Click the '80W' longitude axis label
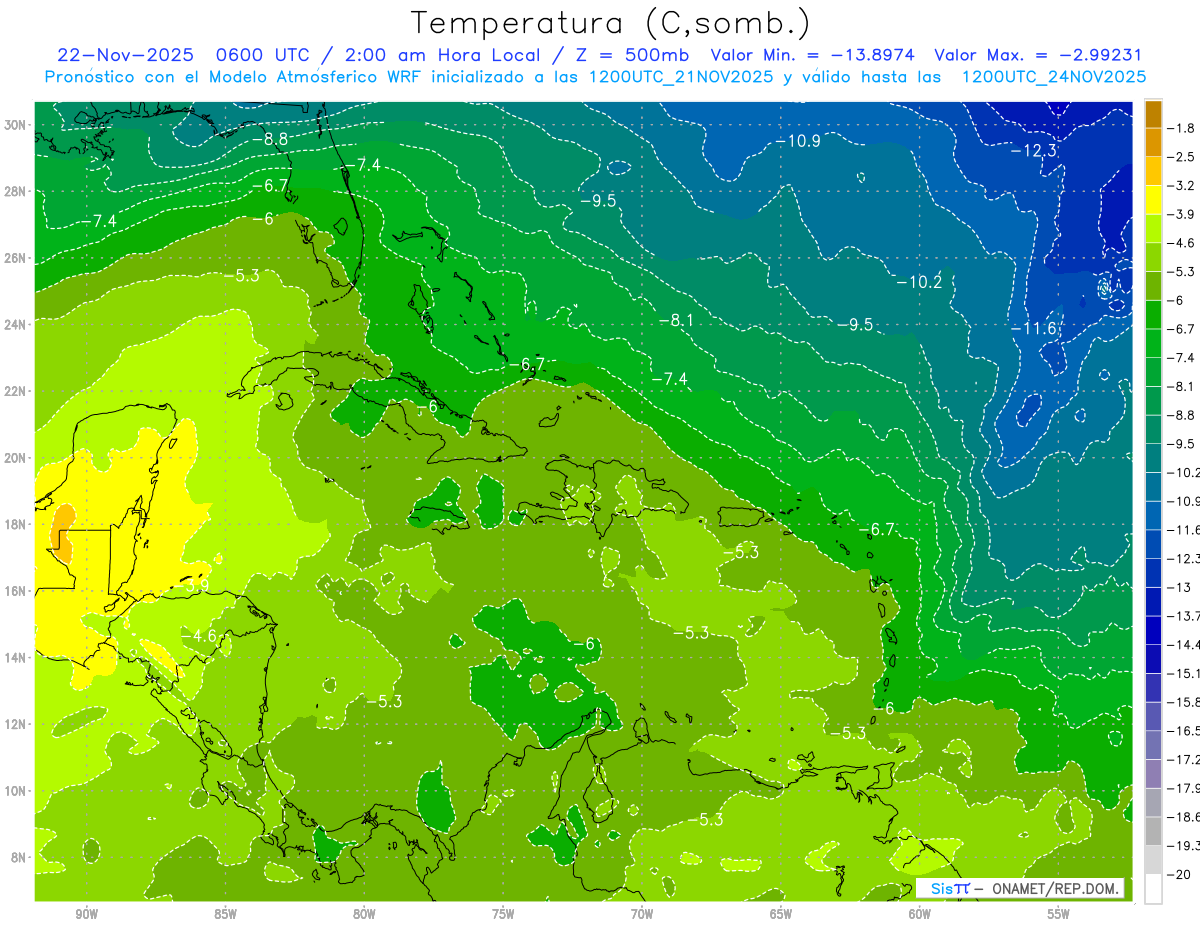 coord(364,914)
